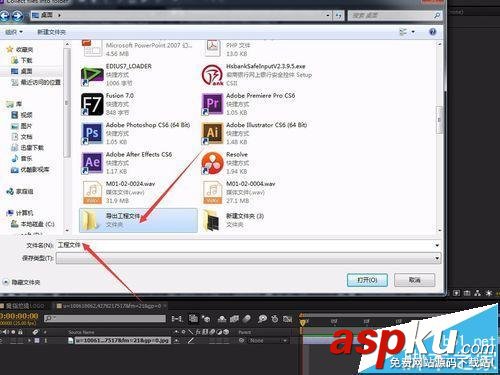Screen dimensions: 500x375
Task: Open After Effects composition mini-flowchart icon
Action: (x=177, y=319)
